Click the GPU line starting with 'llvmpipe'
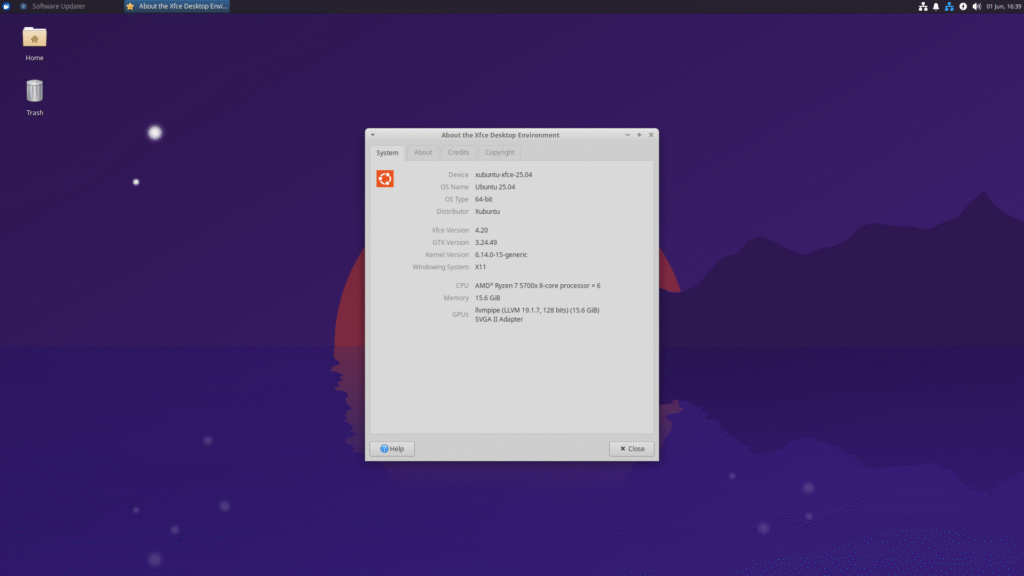Screen dimensions: 1024x576 537,310
